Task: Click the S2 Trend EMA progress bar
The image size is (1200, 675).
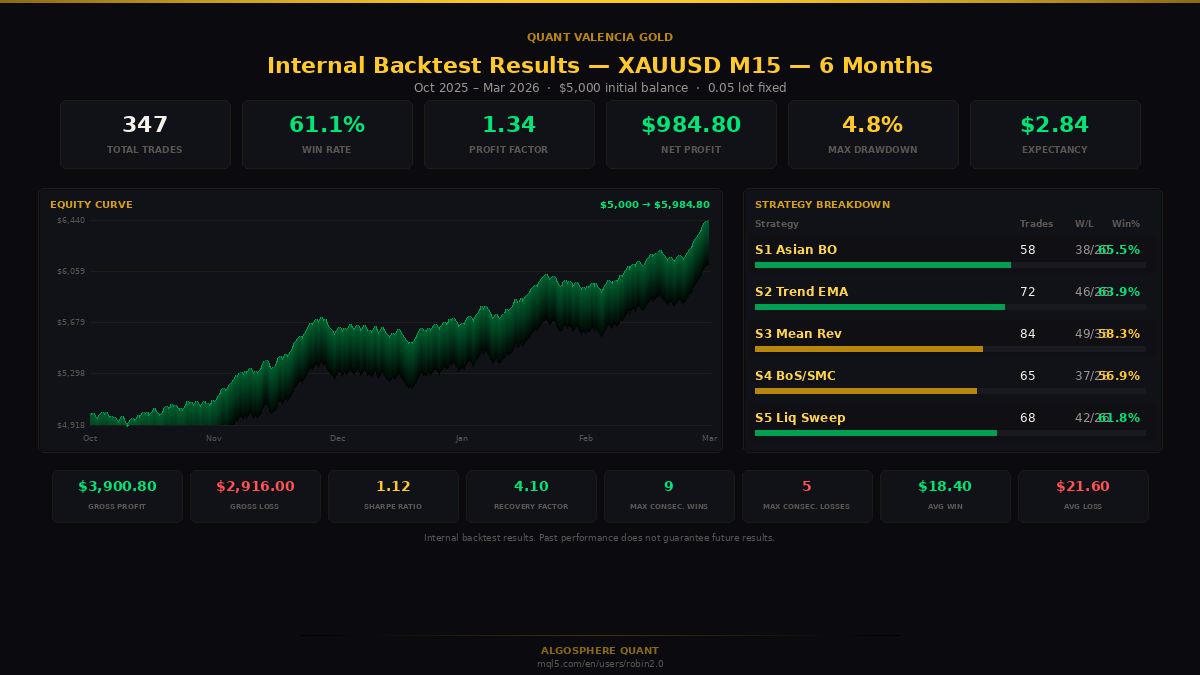Action: 950,307
